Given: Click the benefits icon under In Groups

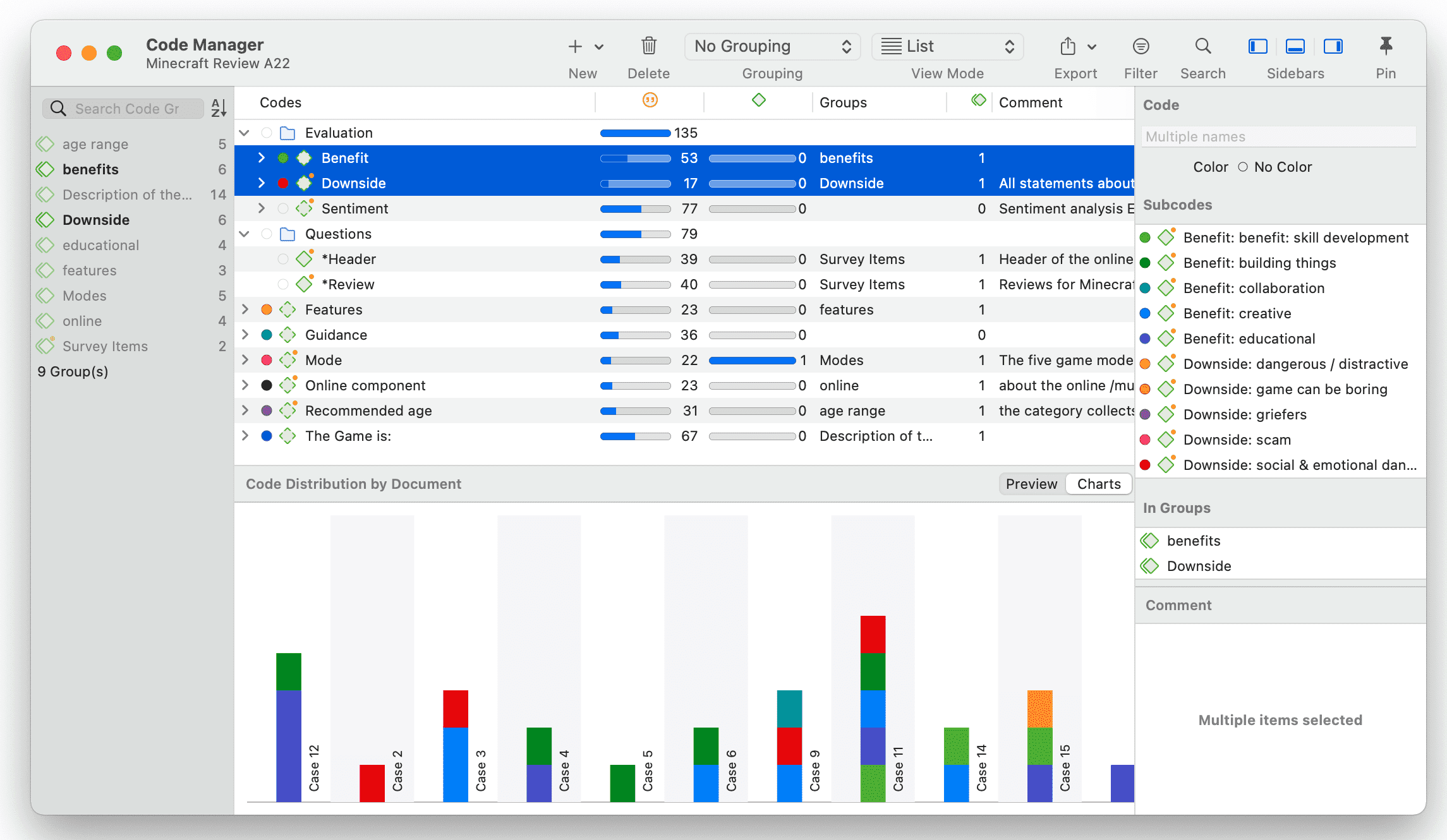Looking at the screenshot, I should pos(1149,541).
